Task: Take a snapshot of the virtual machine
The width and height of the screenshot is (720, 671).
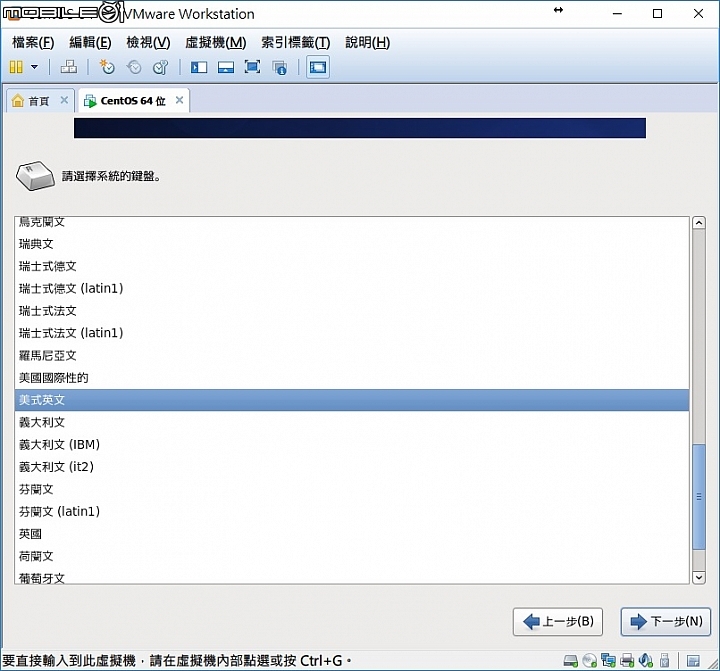Action: click(x=107, y=67)
